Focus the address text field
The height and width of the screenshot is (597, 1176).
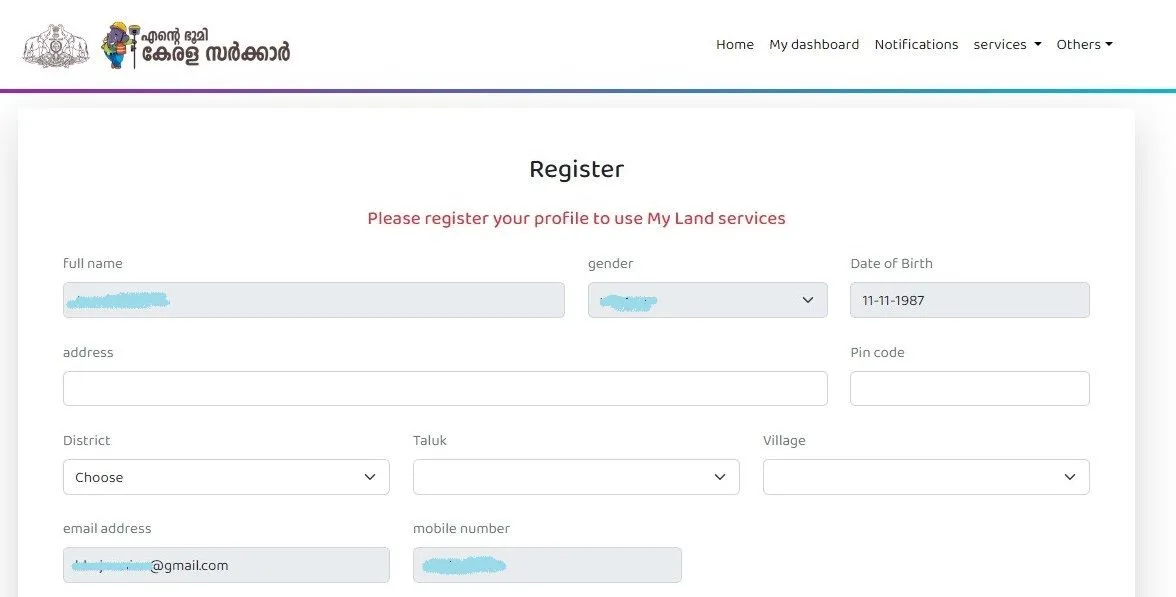[x=445, y=389]
